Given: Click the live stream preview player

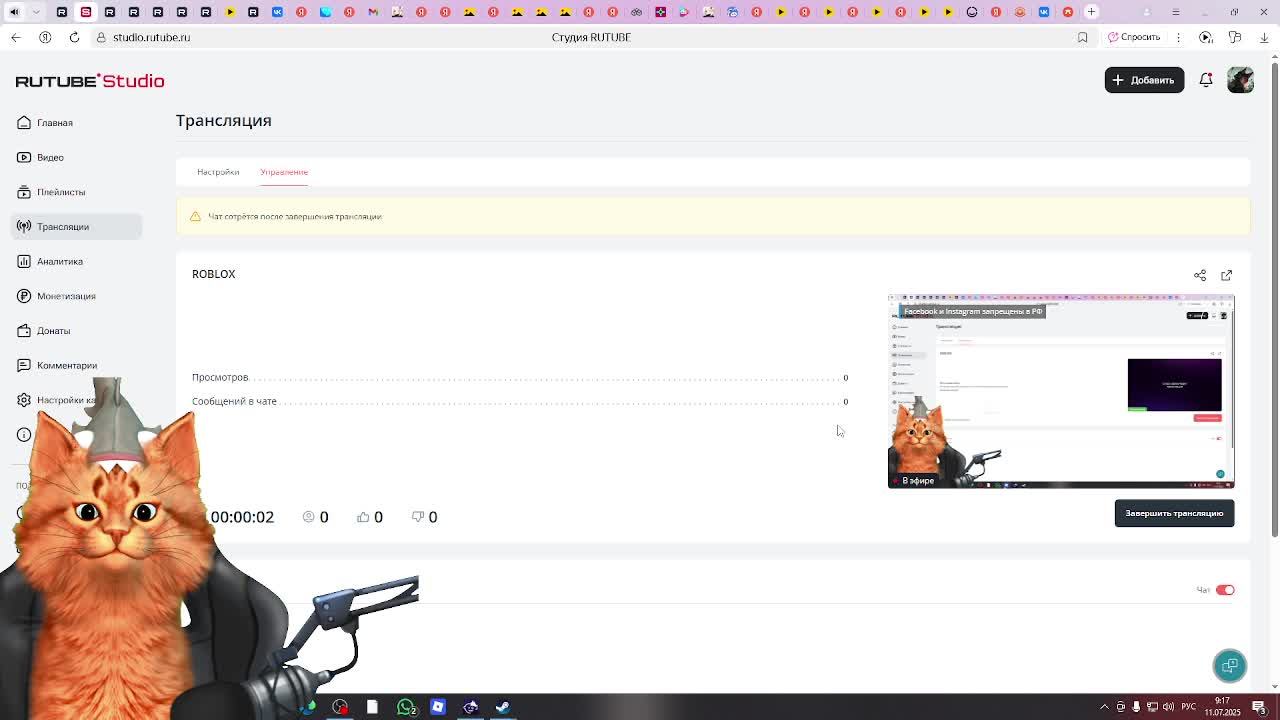Looking at the screenshot, I should coord(1061,391).
